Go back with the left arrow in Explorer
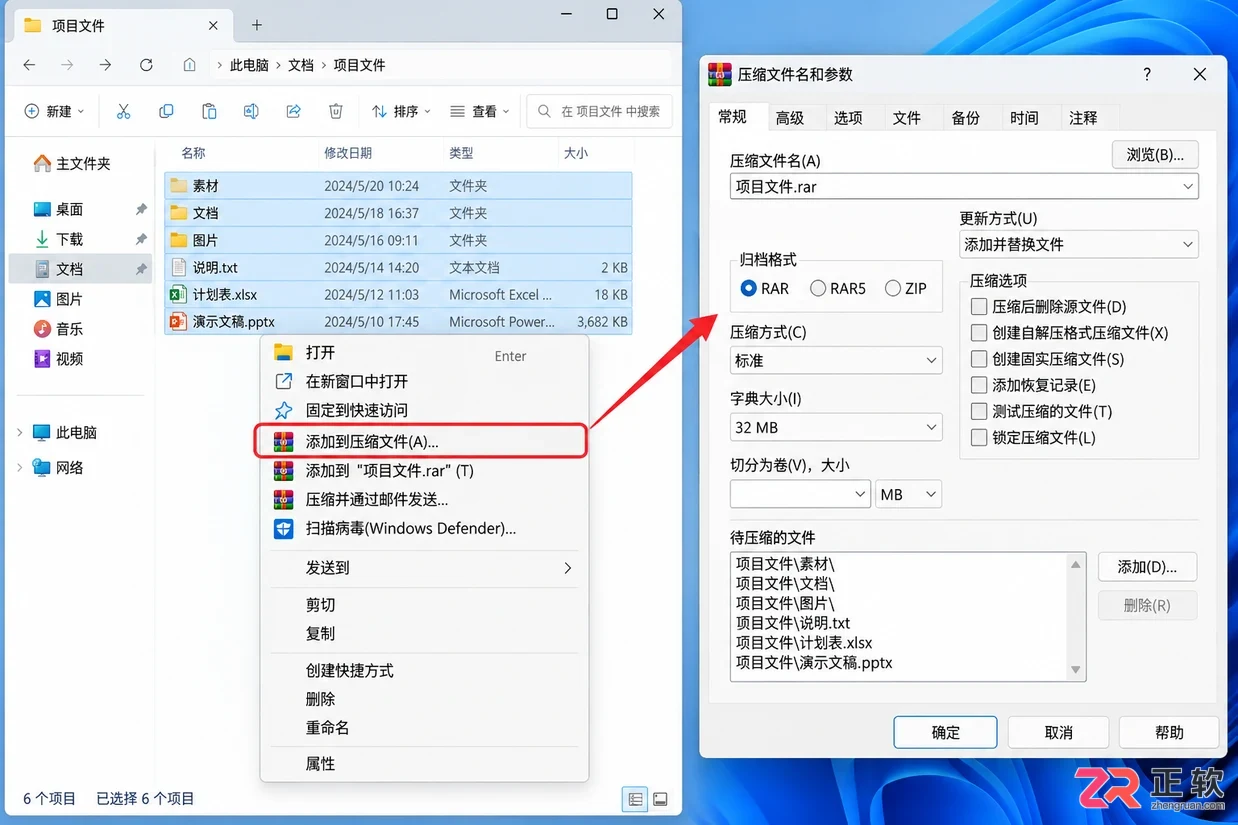1238x825 pixels. (30, 65)
